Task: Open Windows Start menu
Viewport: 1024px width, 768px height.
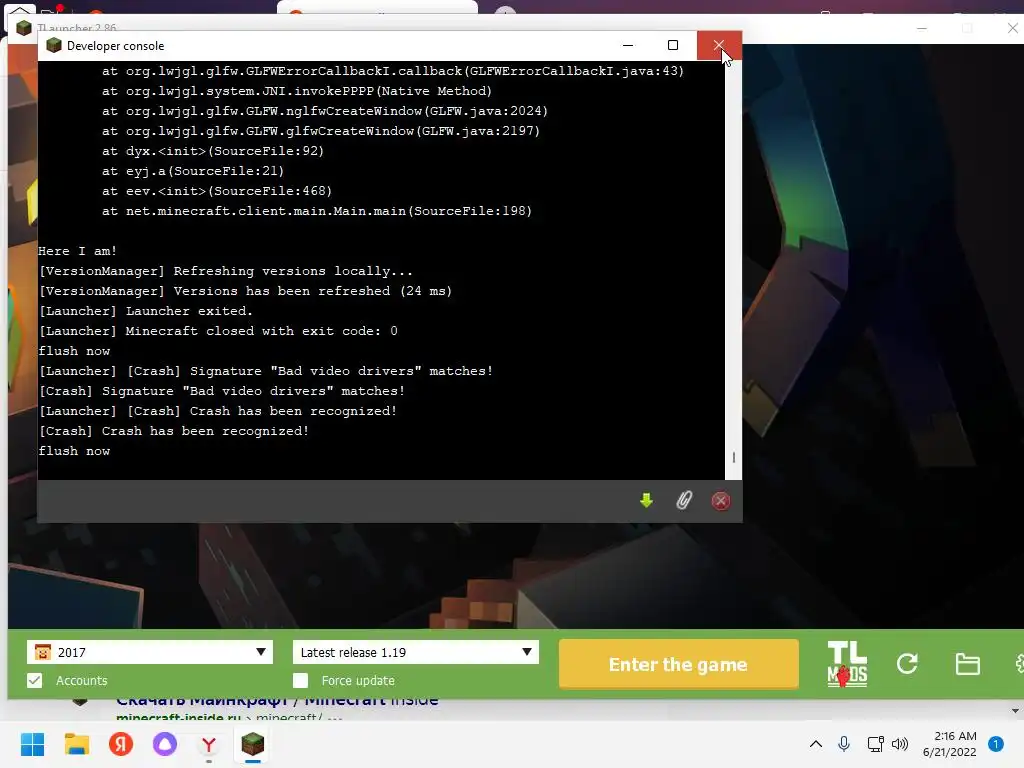Action: 32,744
